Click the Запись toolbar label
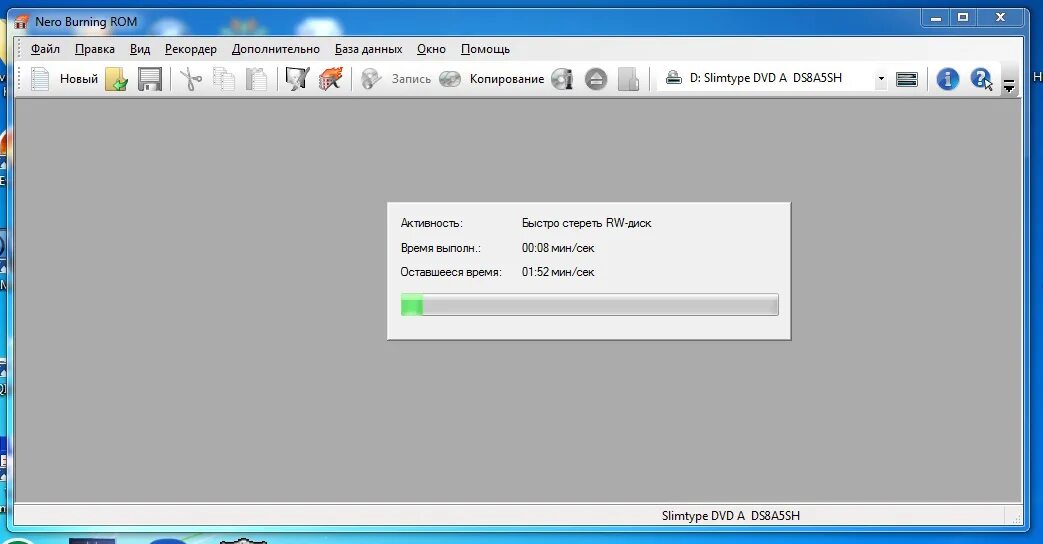Screen dimensions: 1043x544 point(411,79)
